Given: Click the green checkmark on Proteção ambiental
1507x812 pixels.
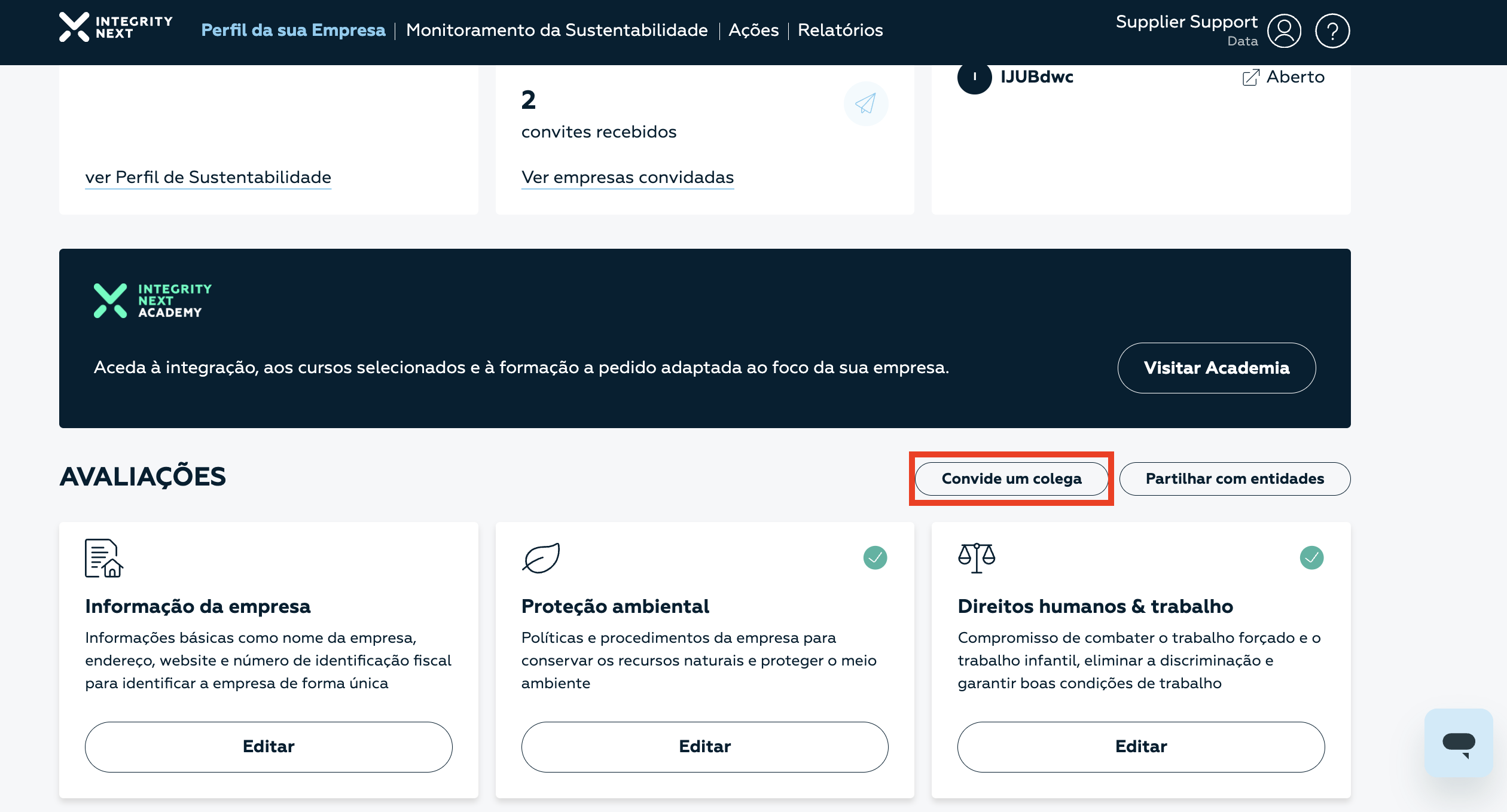Looking at the screenshot, I should tap(875, 558).
